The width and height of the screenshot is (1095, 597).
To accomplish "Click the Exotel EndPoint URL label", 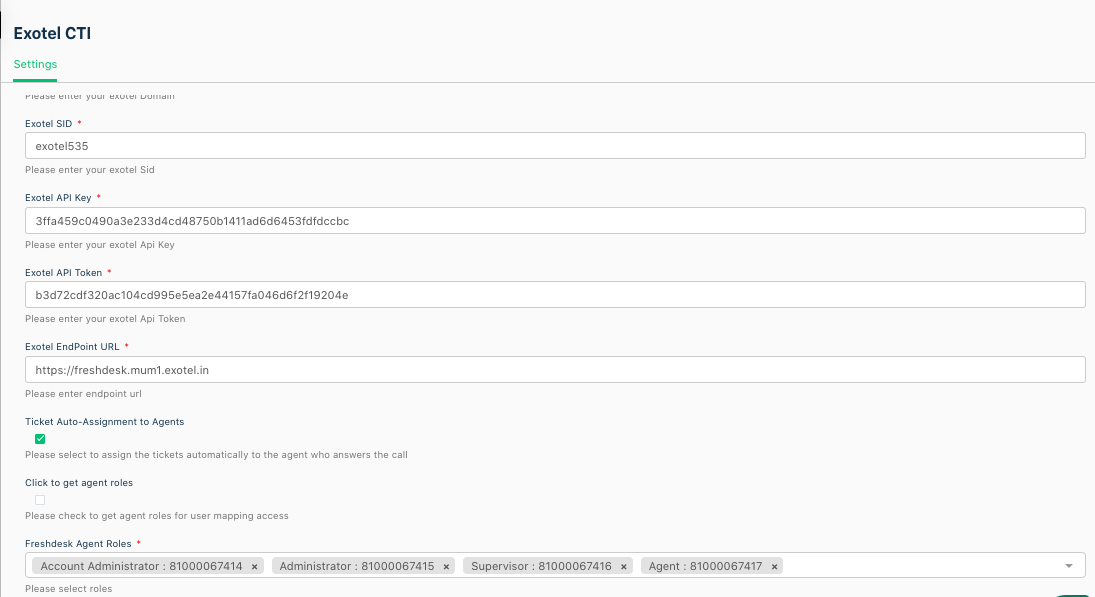I will click(x=72, y=346).
